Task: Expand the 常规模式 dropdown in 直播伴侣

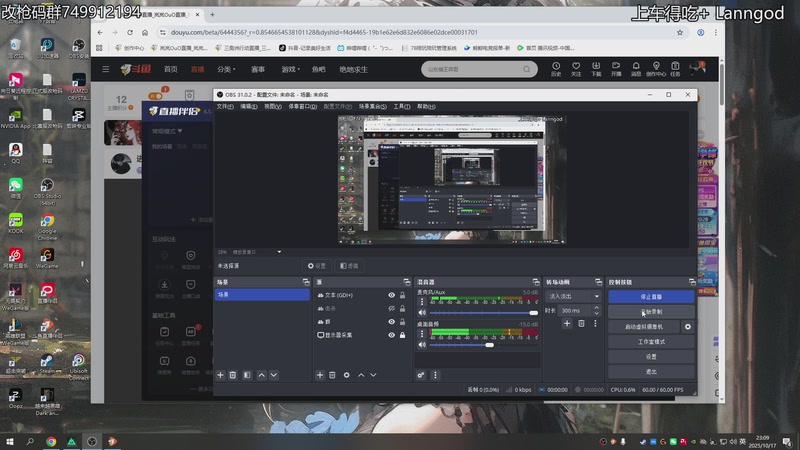Action: (167, 131)
